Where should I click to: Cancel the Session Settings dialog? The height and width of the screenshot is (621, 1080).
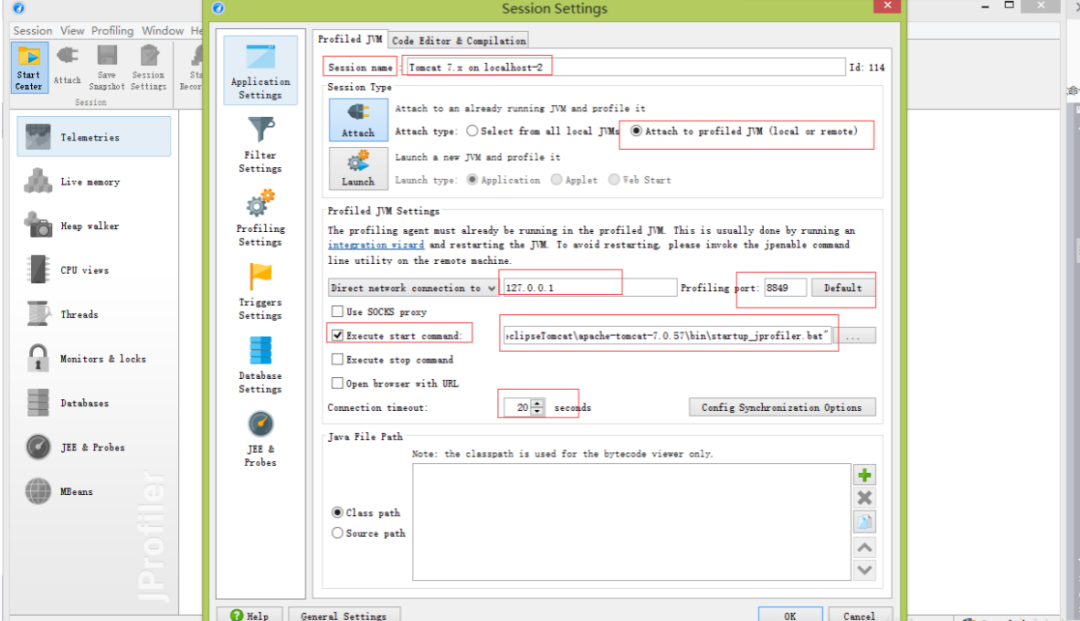[x=860, y=615]
